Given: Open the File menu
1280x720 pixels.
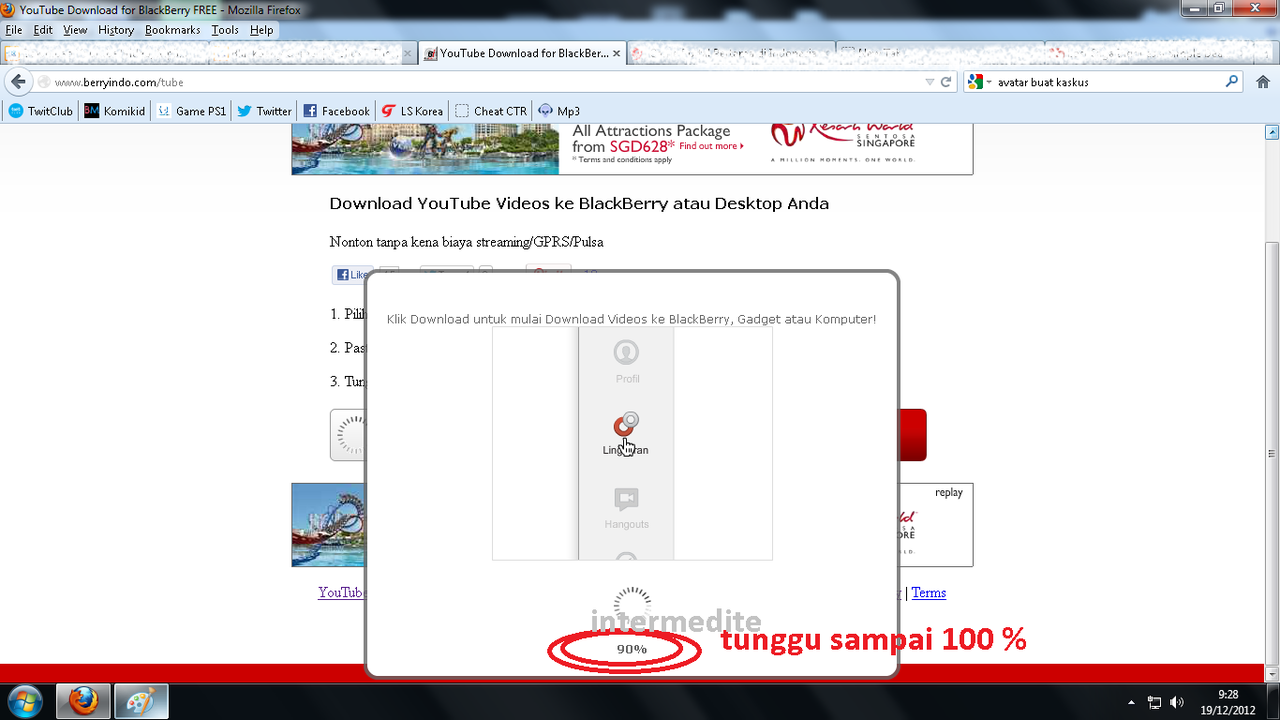Looking at the screenshot, I should 14,30.
